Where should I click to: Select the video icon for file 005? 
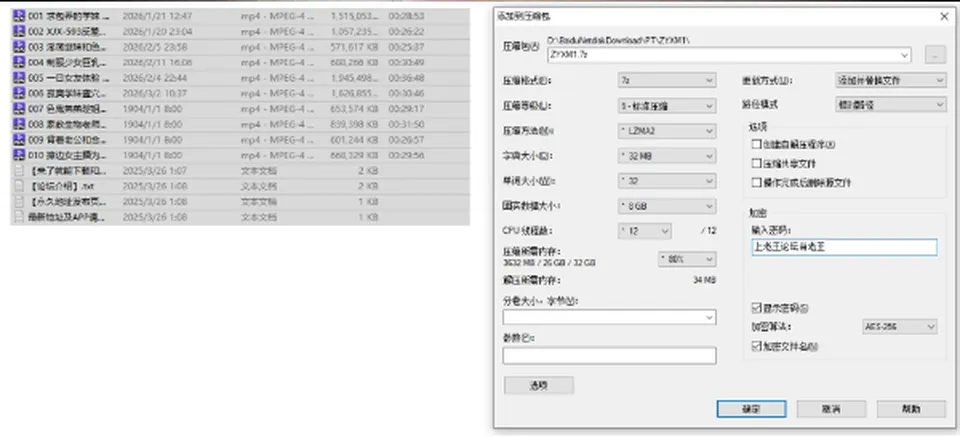click(x=19, y=78)
